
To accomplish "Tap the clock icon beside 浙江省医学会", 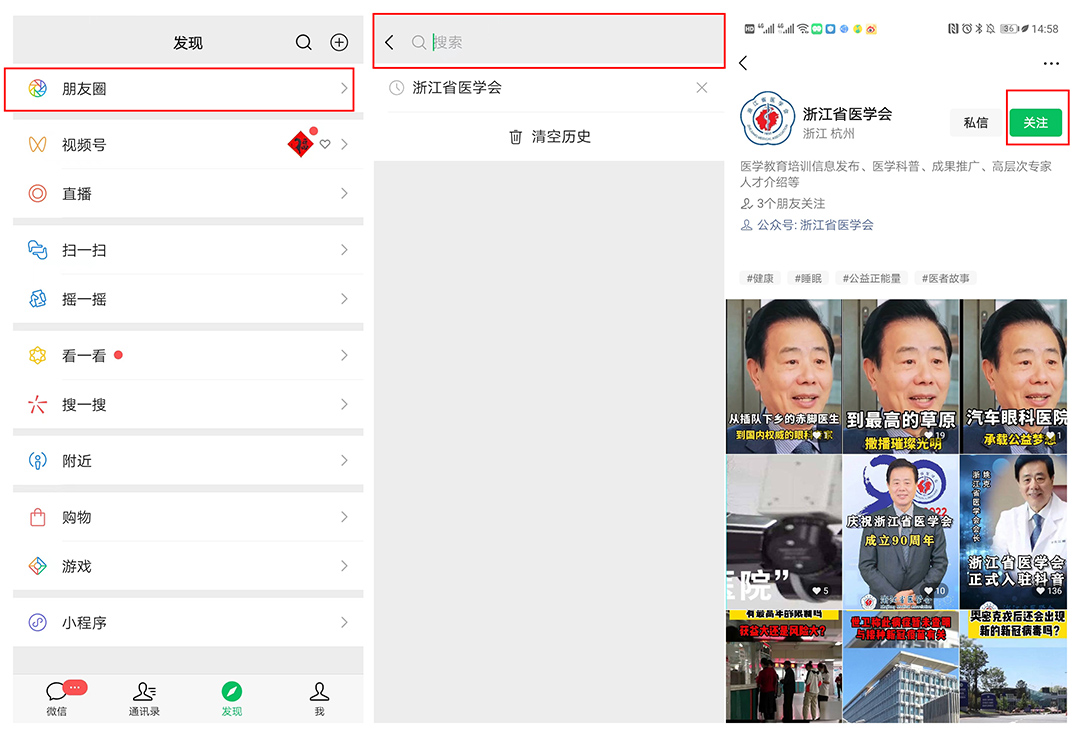I will (x=397, y=87).
